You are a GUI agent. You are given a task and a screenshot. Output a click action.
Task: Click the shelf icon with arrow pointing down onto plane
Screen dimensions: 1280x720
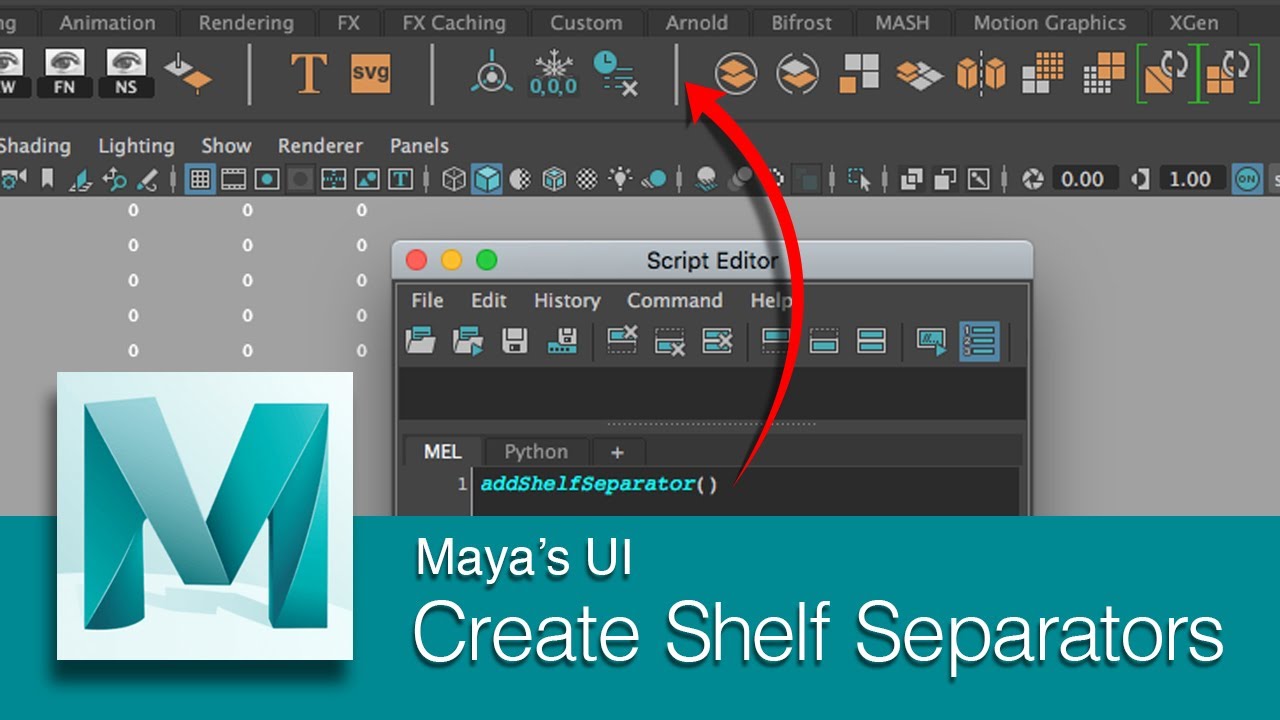coord(187,73)
